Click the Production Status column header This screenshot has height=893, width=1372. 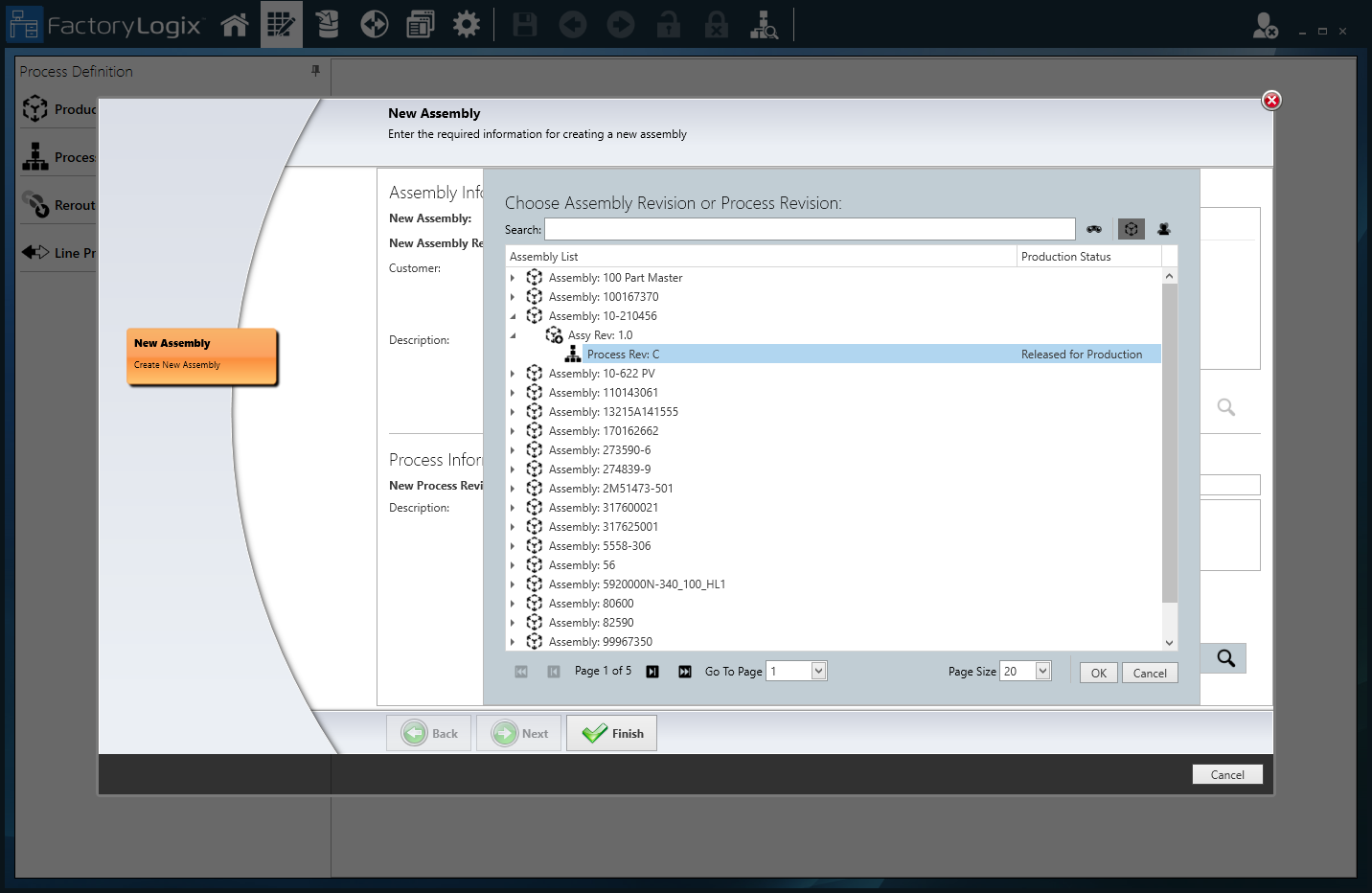(x=1087, y=257)
